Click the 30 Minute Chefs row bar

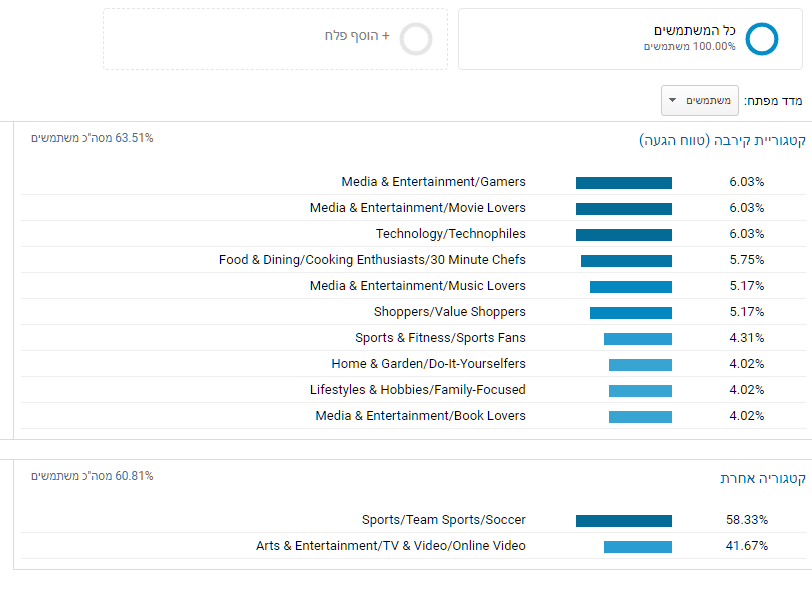tap(626, 261)
